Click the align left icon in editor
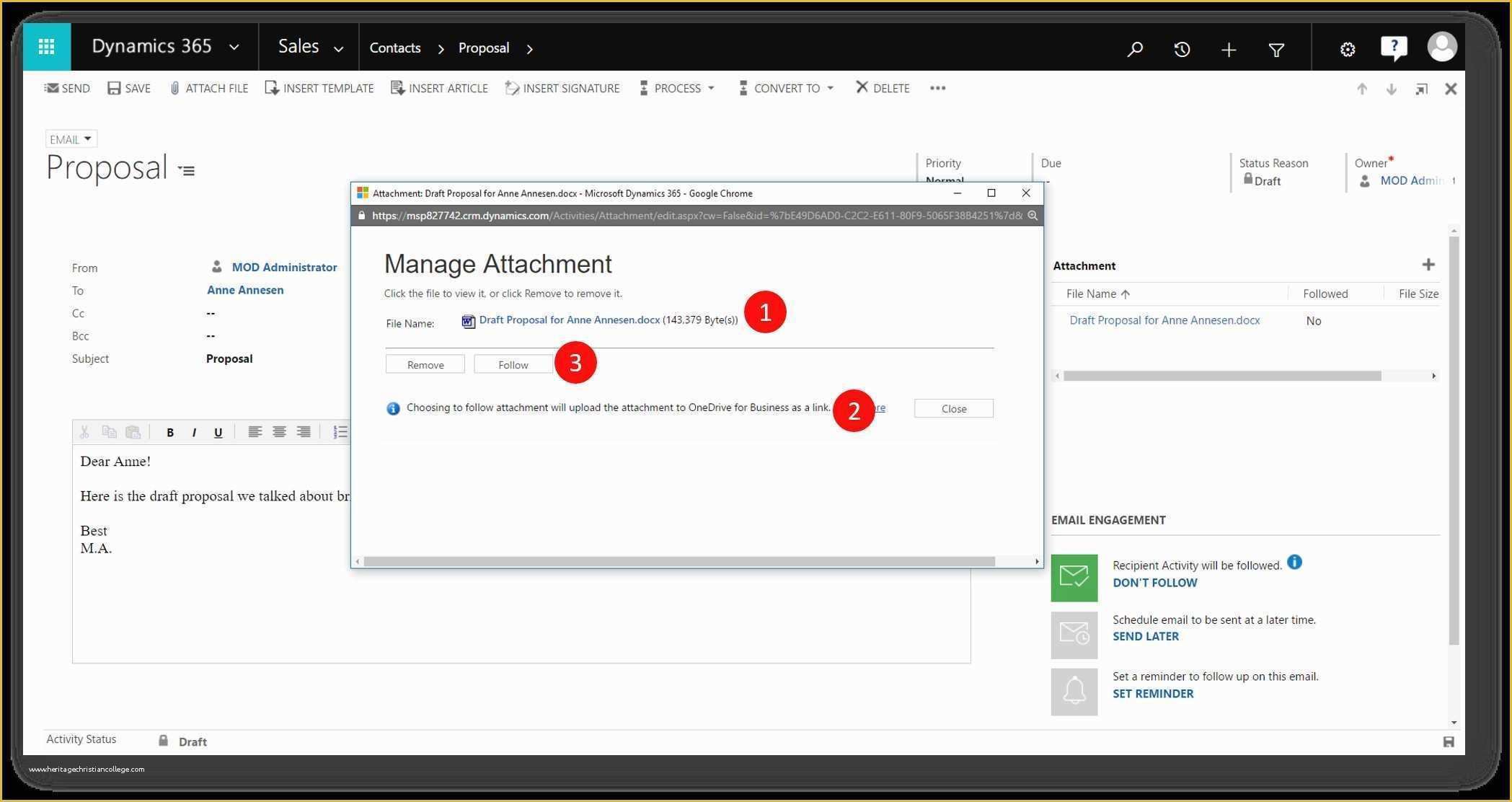The image size is (1512, 802). tap(255, 431)
